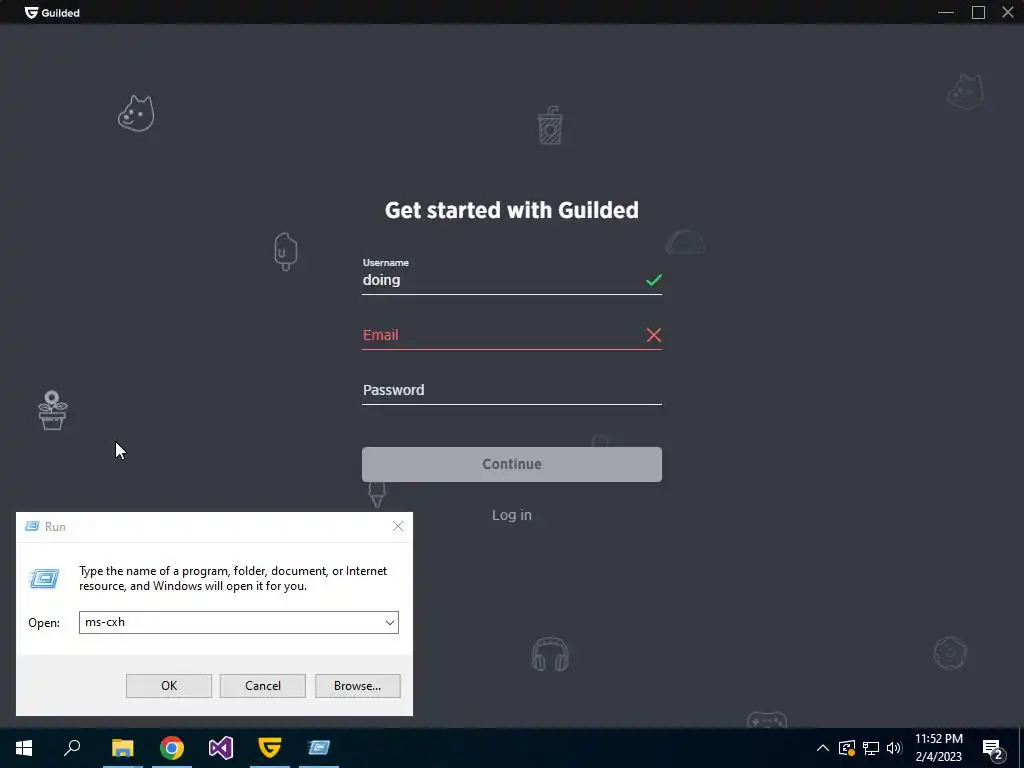The image size is (1024, 768).
Task: Maximize the Guilded window
Action: pyautogui.click(x=978, y=12)
